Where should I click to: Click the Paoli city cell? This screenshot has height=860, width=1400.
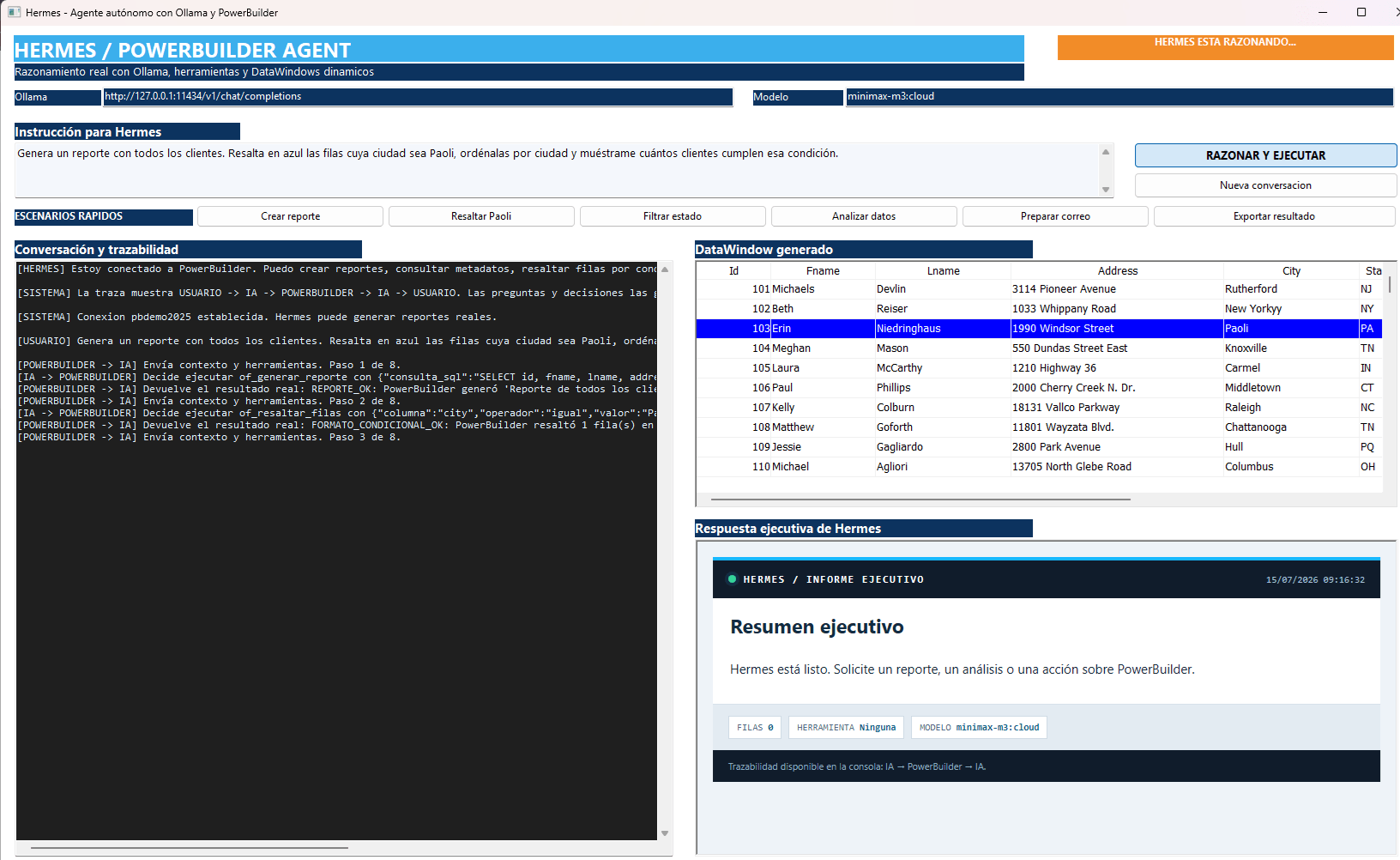click(x=1236, y=329)
